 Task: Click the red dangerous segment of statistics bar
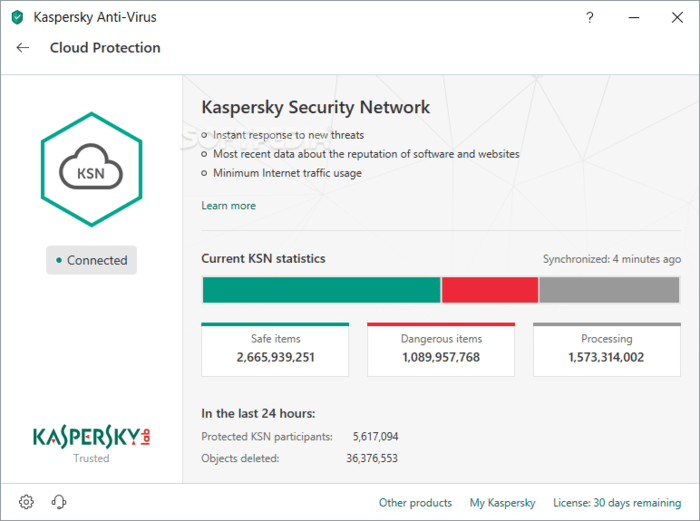[490, 290]
